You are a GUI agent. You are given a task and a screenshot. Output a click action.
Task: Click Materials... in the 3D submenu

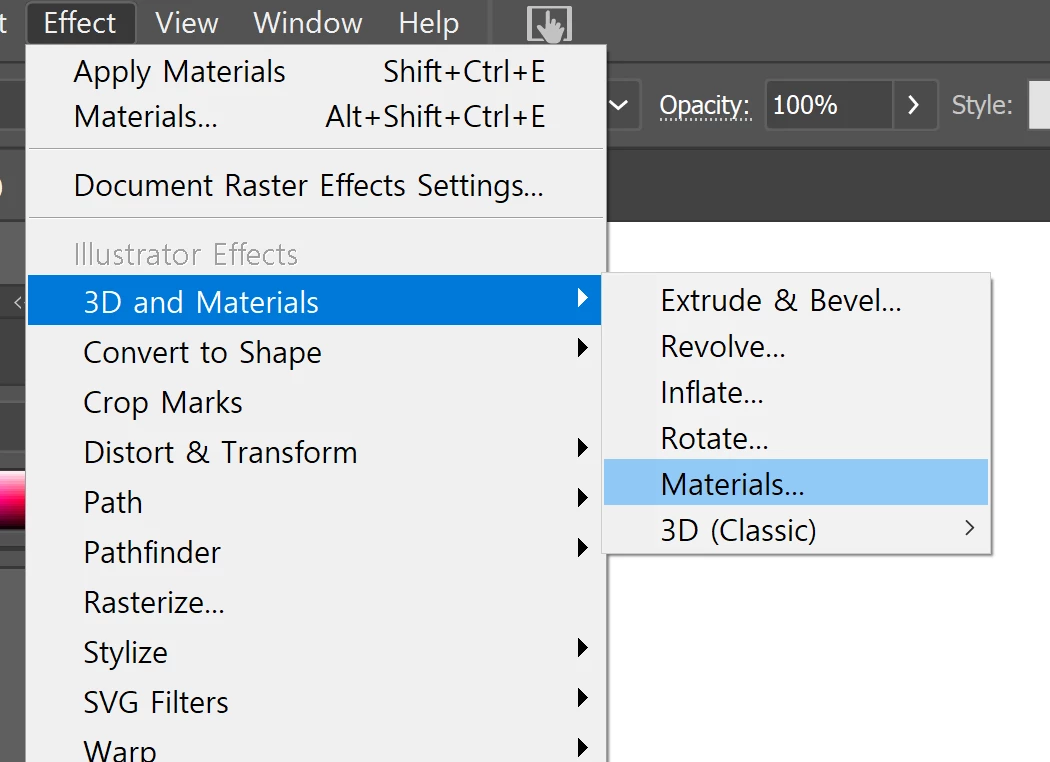796,482
